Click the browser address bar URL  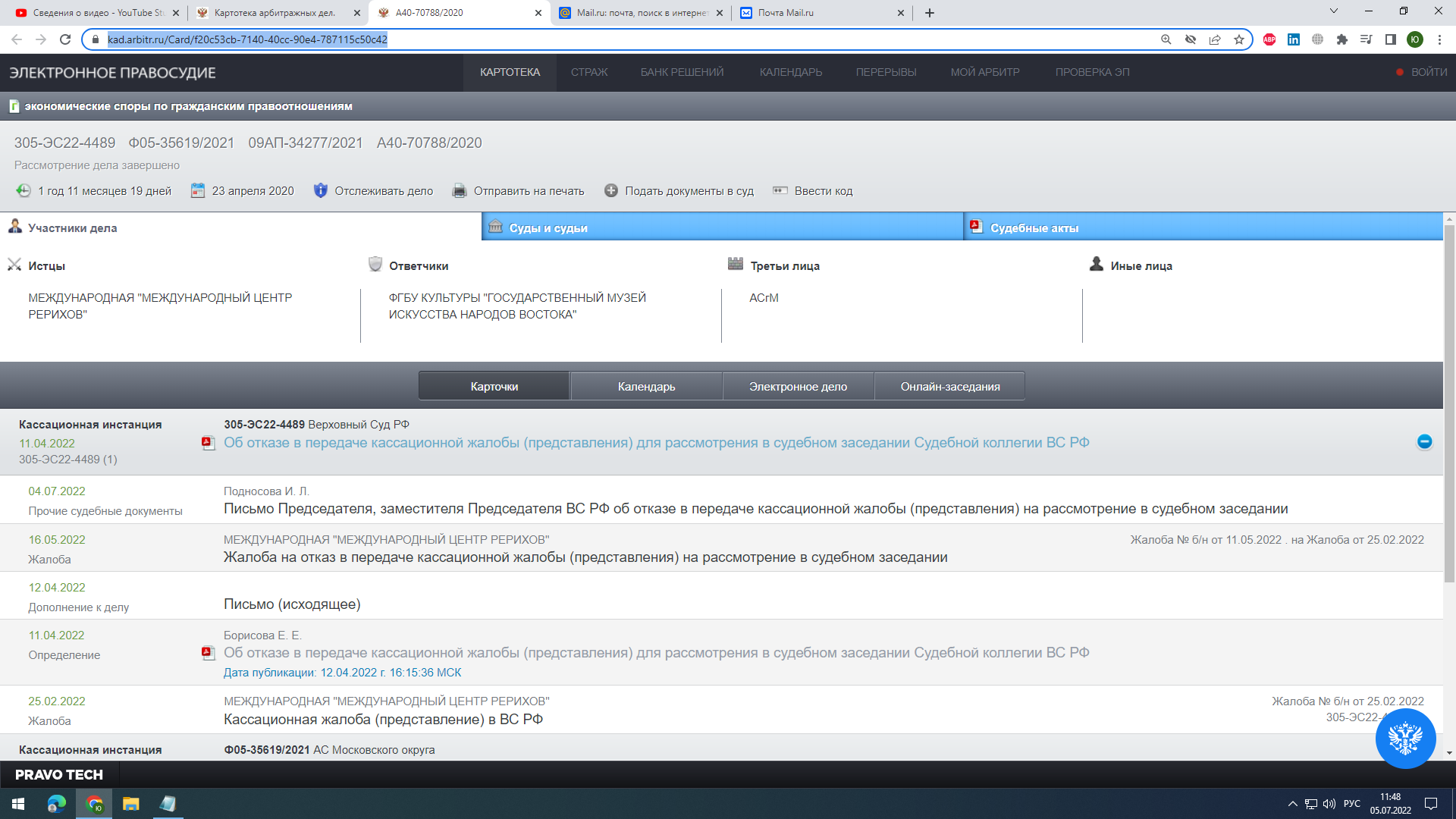247,39
